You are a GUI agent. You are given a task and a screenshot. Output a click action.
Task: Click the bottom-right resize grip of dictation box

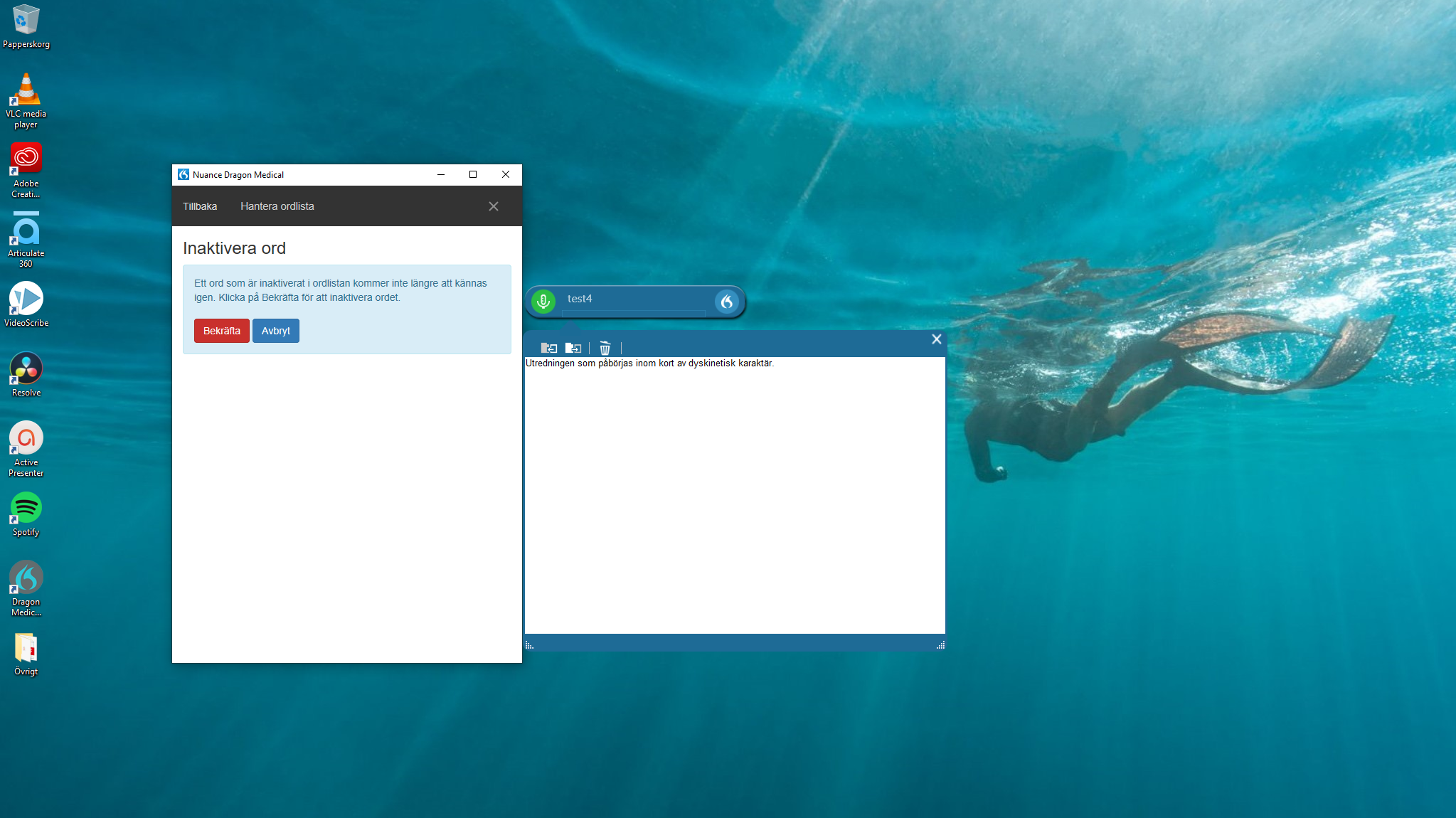coord(940,645)
